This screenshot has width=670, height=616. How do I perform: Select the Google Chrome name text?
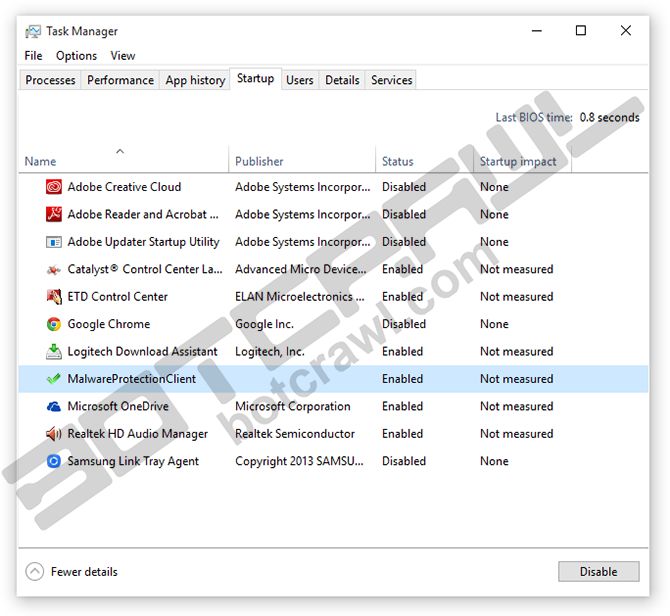click(x=109, y=324)
